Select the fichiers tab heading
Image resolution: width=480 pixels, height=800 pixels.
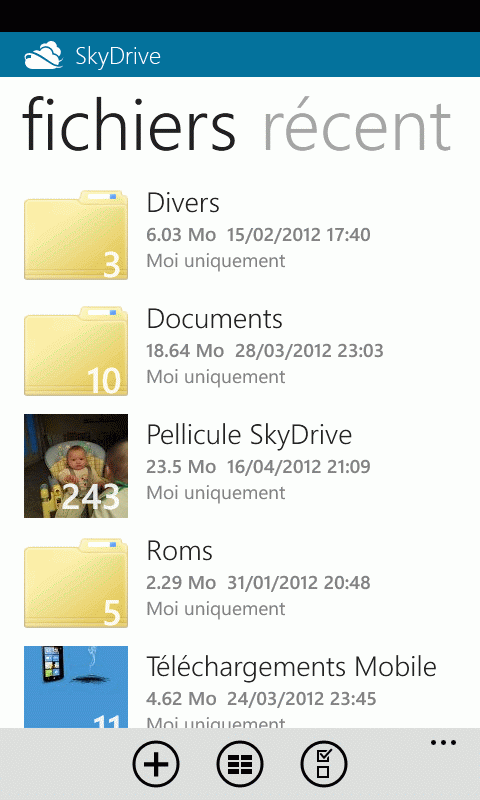click(129, 124)
